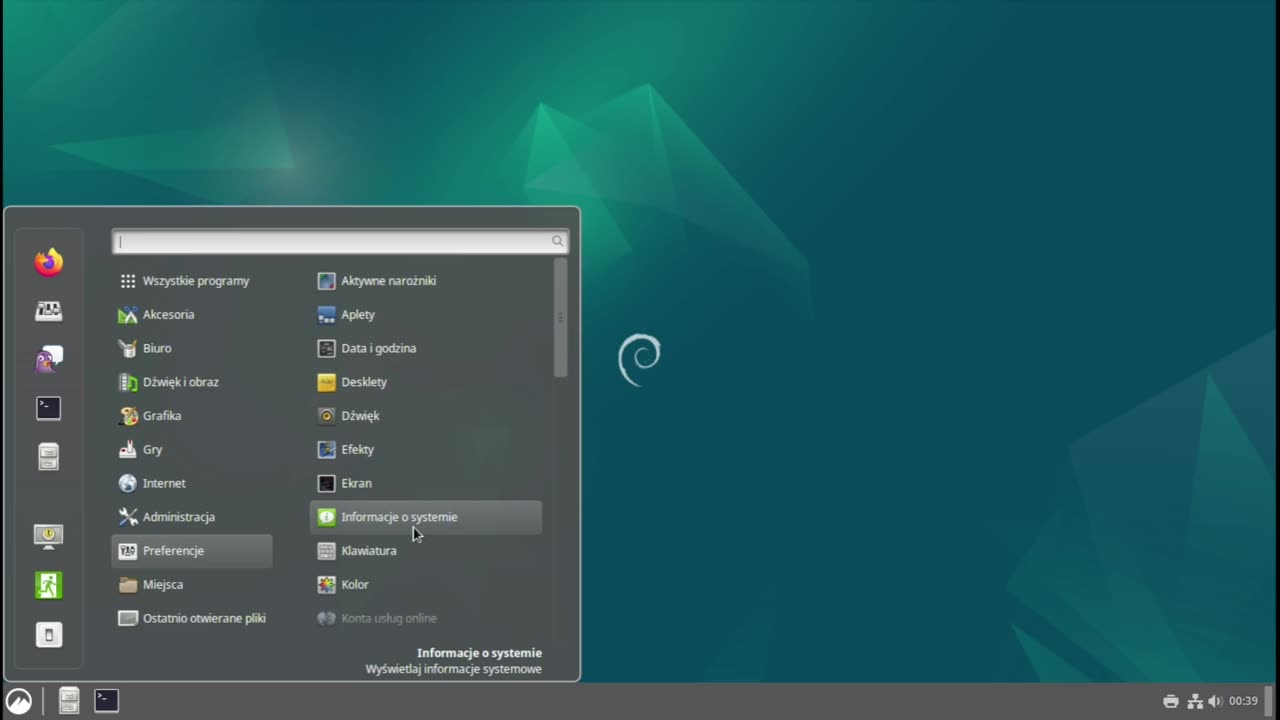Open the Desklety settings entry
Screen dimensions: 1280x720
click(x=426, y=382)
